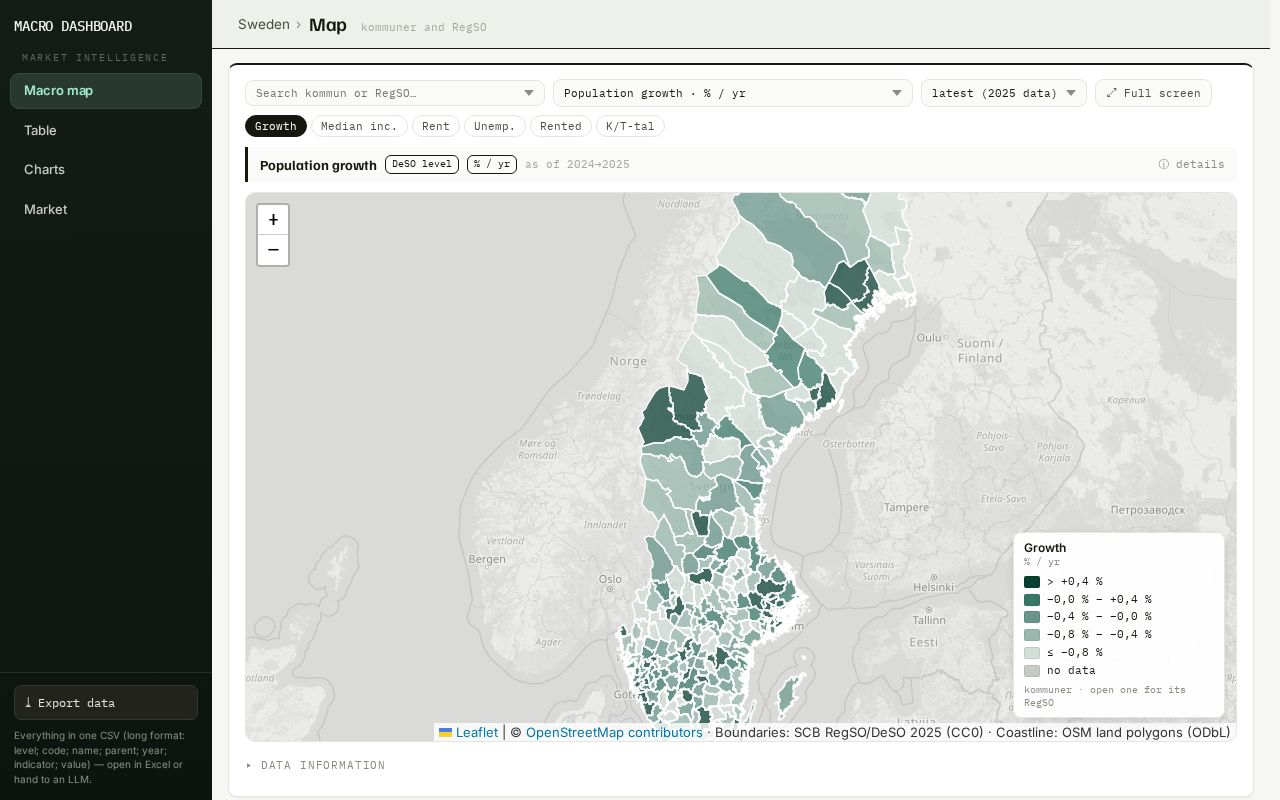
Task: Click the Oulu label on the map
Action: click(x=929, y=338)
